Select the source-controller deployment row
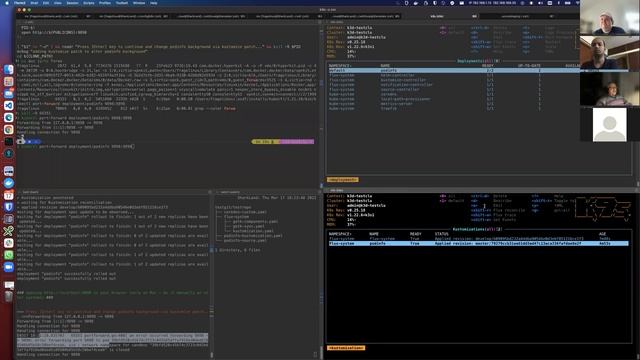The width and height of the screenshot is (640, 360). 454,89
